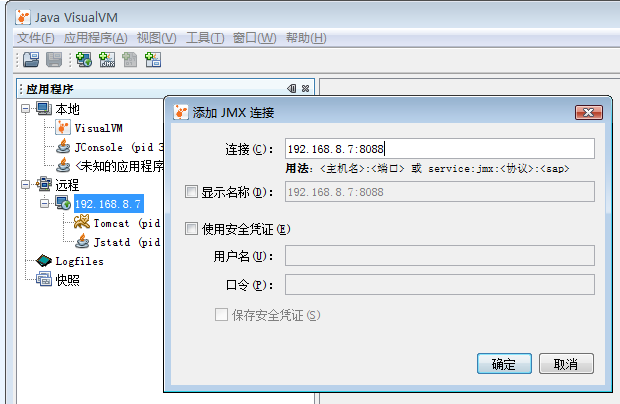Open the 帮助(H) menu
The height and width of the screenshot is (404, 620).
coord(306,38)
